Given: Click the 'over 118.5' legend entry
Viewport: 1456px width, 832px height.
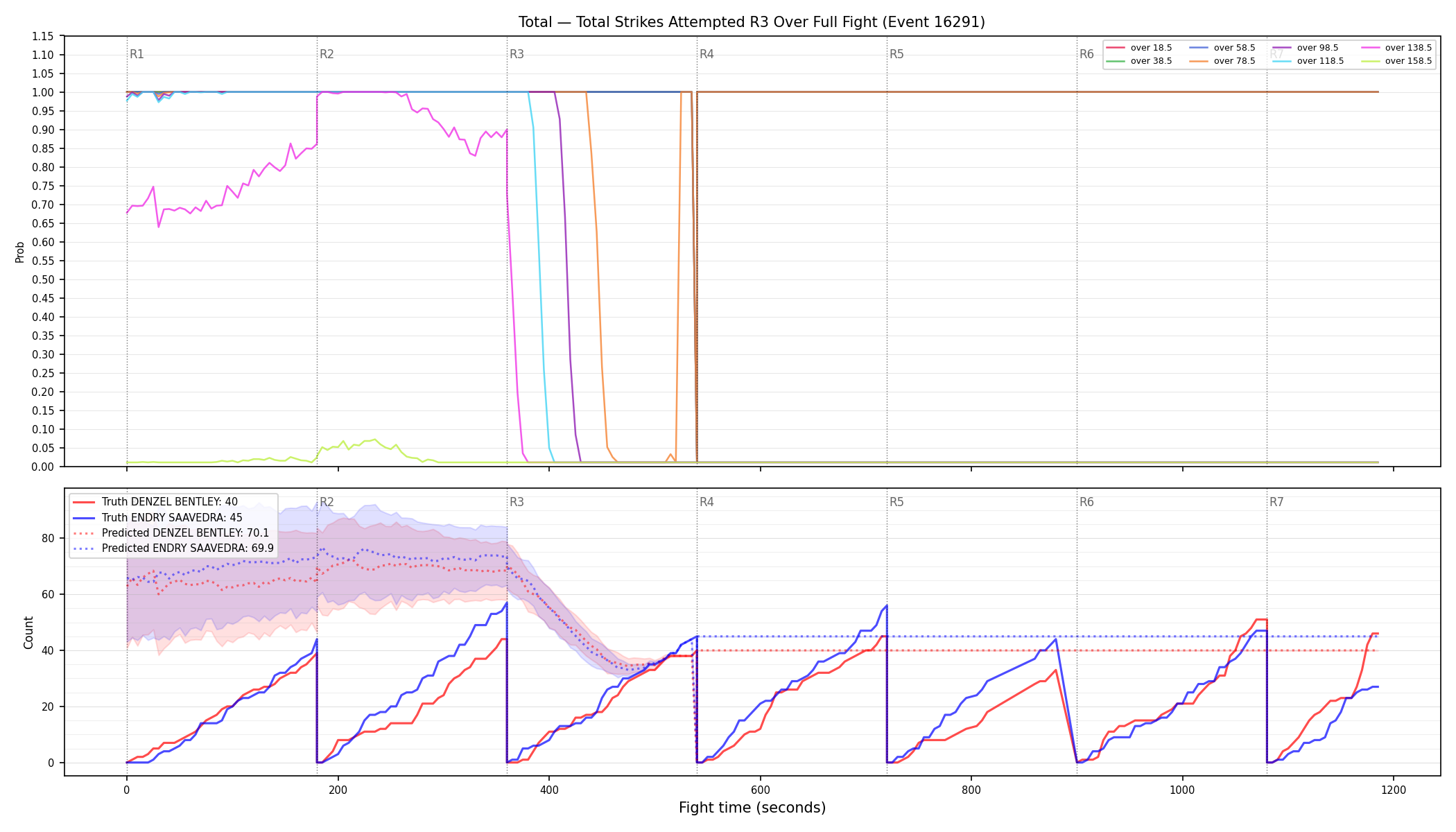Looking at the screenshot, I should (x=1308, y=61).
